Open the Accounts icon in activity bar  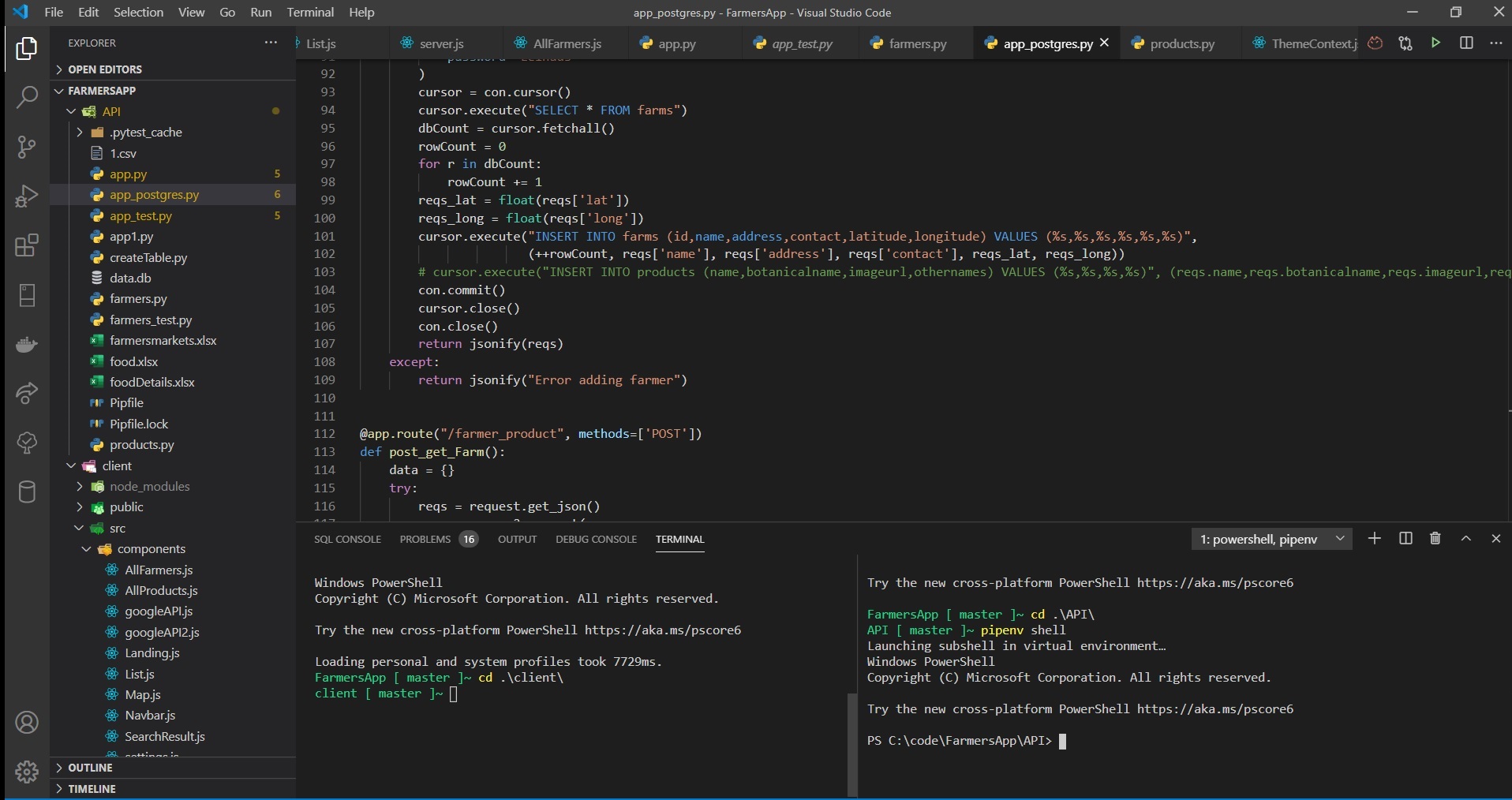click(27, 723)
